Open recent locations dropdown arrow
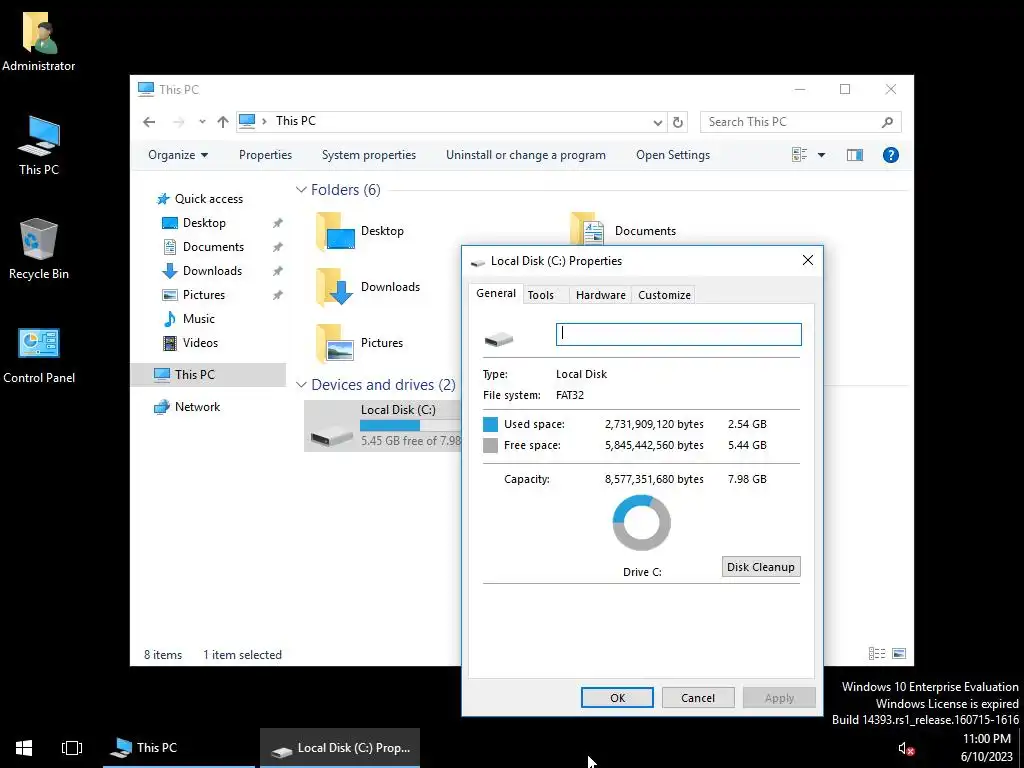The image size is (1024, 768). coord(202,121)
